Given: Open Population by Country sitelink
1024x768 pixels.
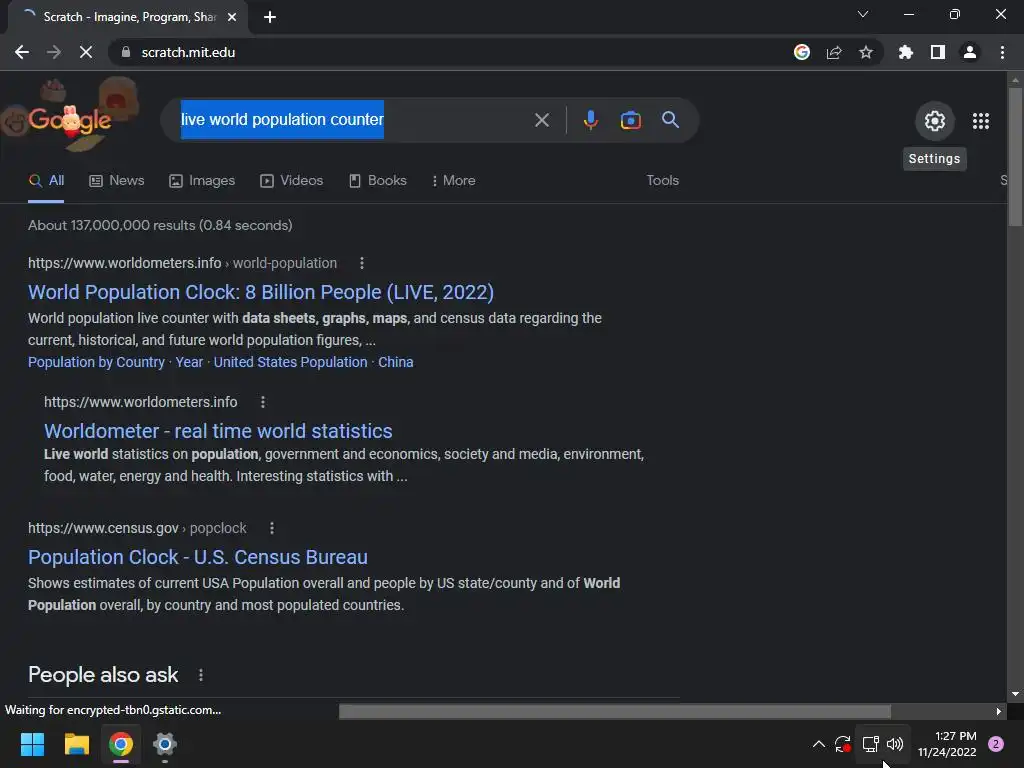Looking at the screenshot, I should [x=96, y=362].
